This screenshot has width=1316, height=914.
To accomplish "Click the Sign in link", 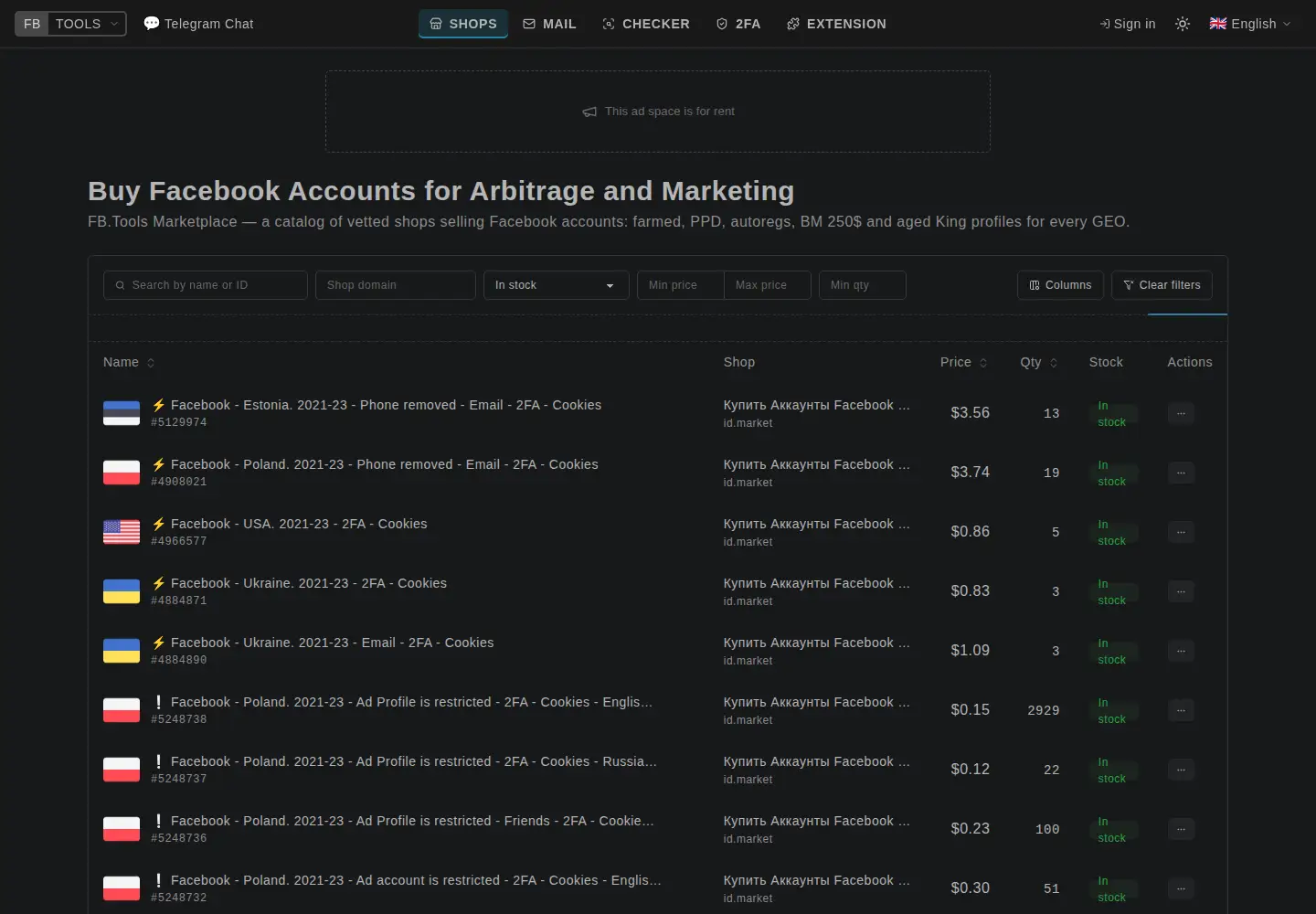I will tap(1128, 24).
